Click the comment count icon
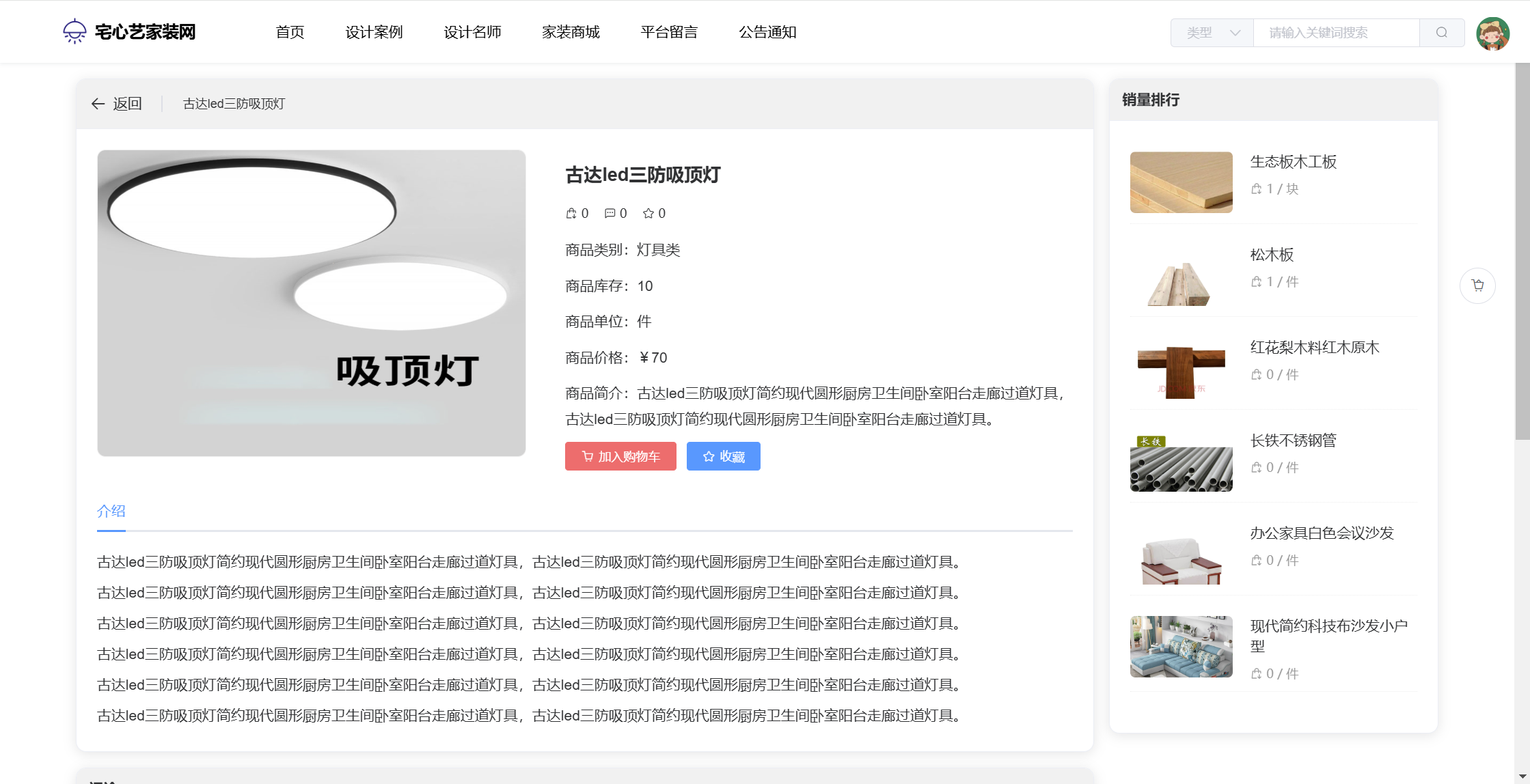The width and height of the screenshot is (1530, 784). [610, 214]
